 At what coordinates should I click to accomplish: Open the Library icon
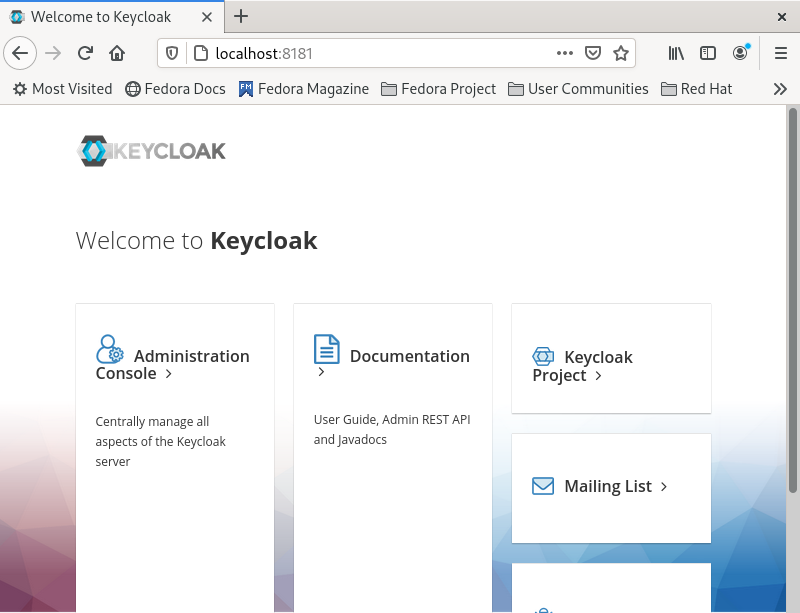[x=676, y=53]
